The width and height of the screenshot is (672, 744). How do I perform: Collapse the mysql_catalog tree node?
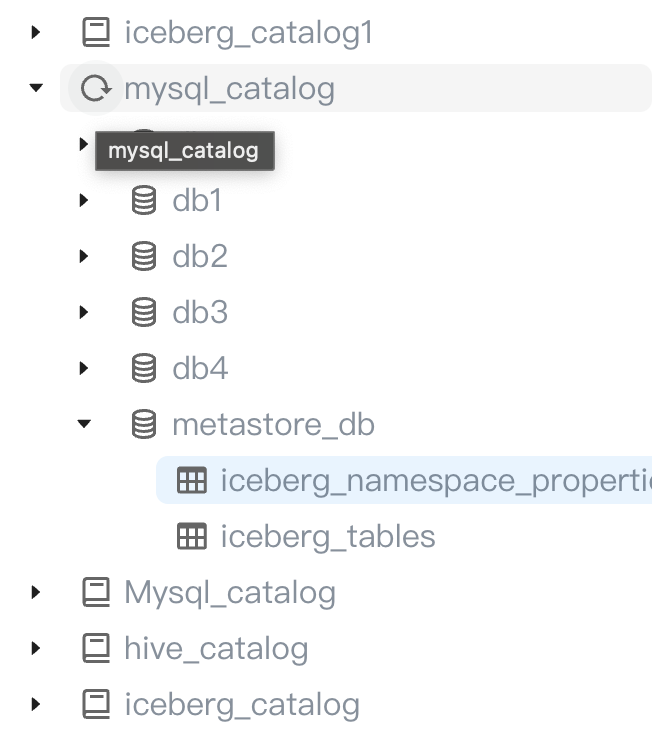[37, 89]
